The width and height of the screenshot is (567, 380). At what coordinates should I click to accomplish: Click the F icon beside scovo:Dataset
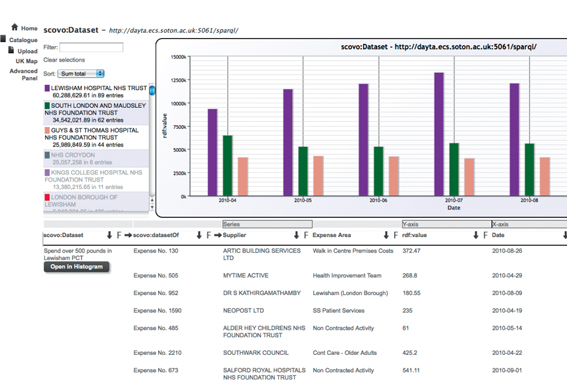119,235
